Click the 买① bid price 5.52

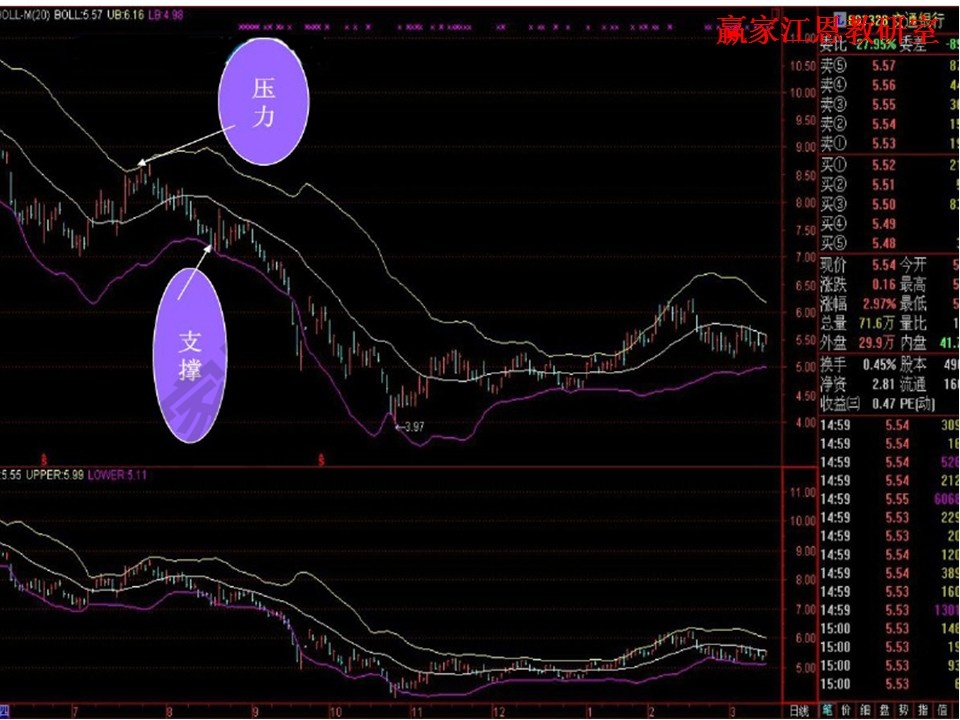coord(883,166)
